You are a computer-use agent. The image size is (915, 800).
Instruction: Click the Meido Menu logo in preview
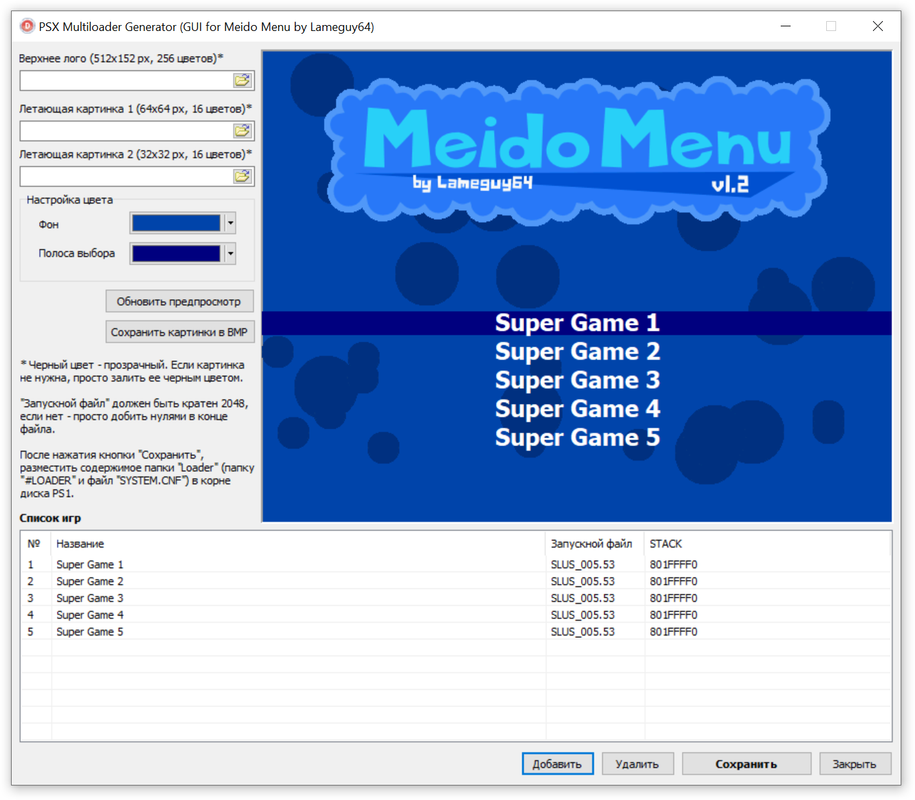point(577,151)
